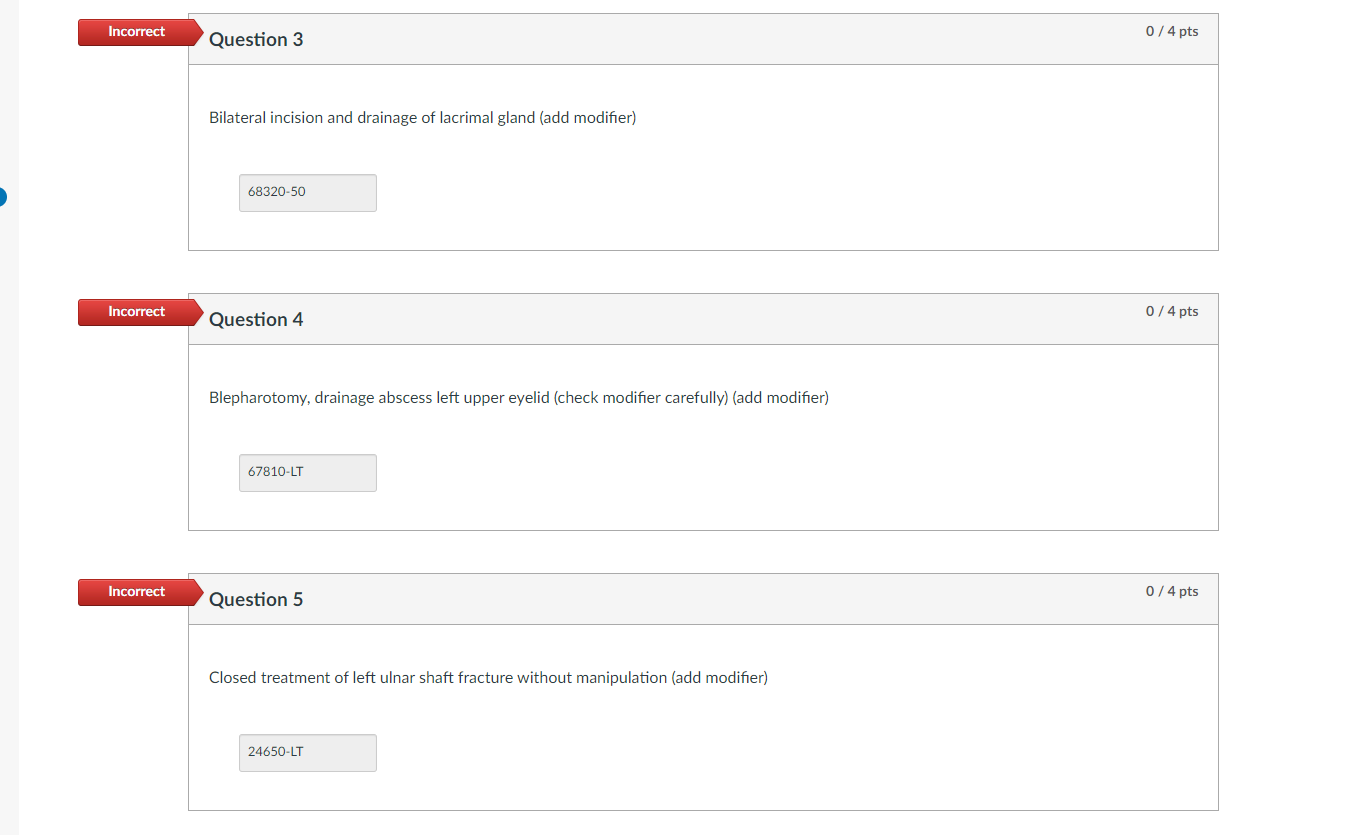Click the Question 3 answer field 68320-50
This screenshot has width=1356, height=835.
click(308, 193)
